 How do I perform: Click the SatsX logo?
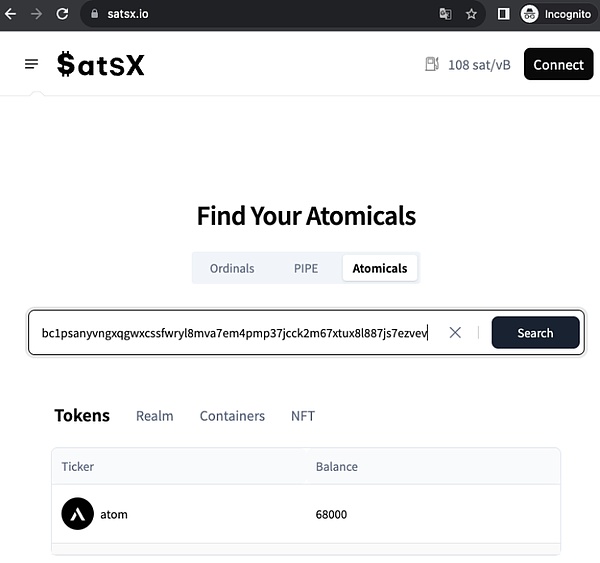[x=101, y=64]
